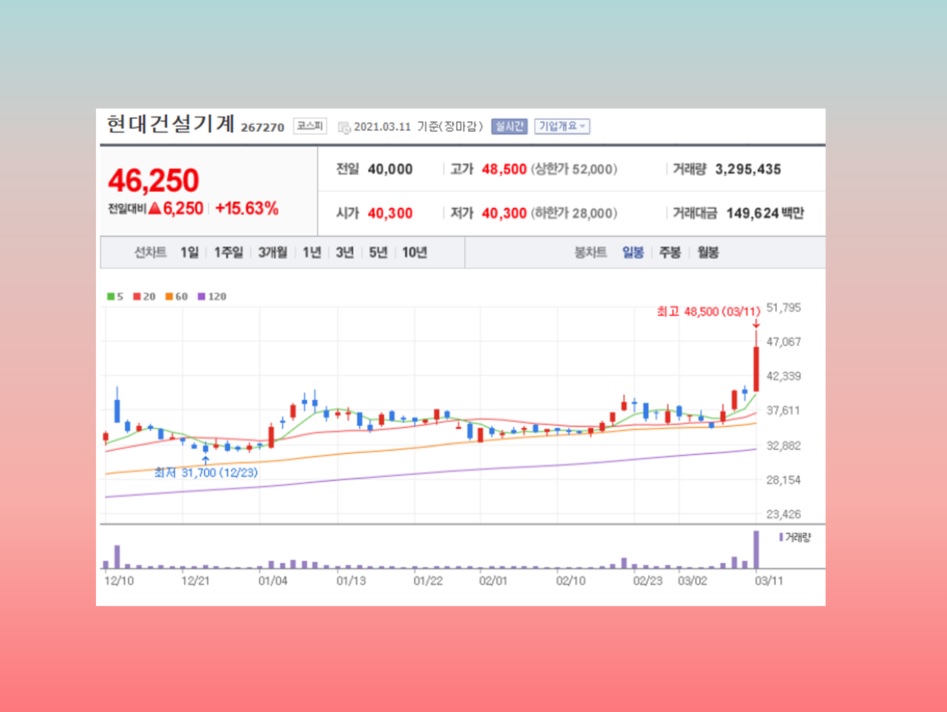The height and width of the screenshot is (712, 947).
Task: Click the orange 60-day moving average legend
Action: tap(176, 297)
